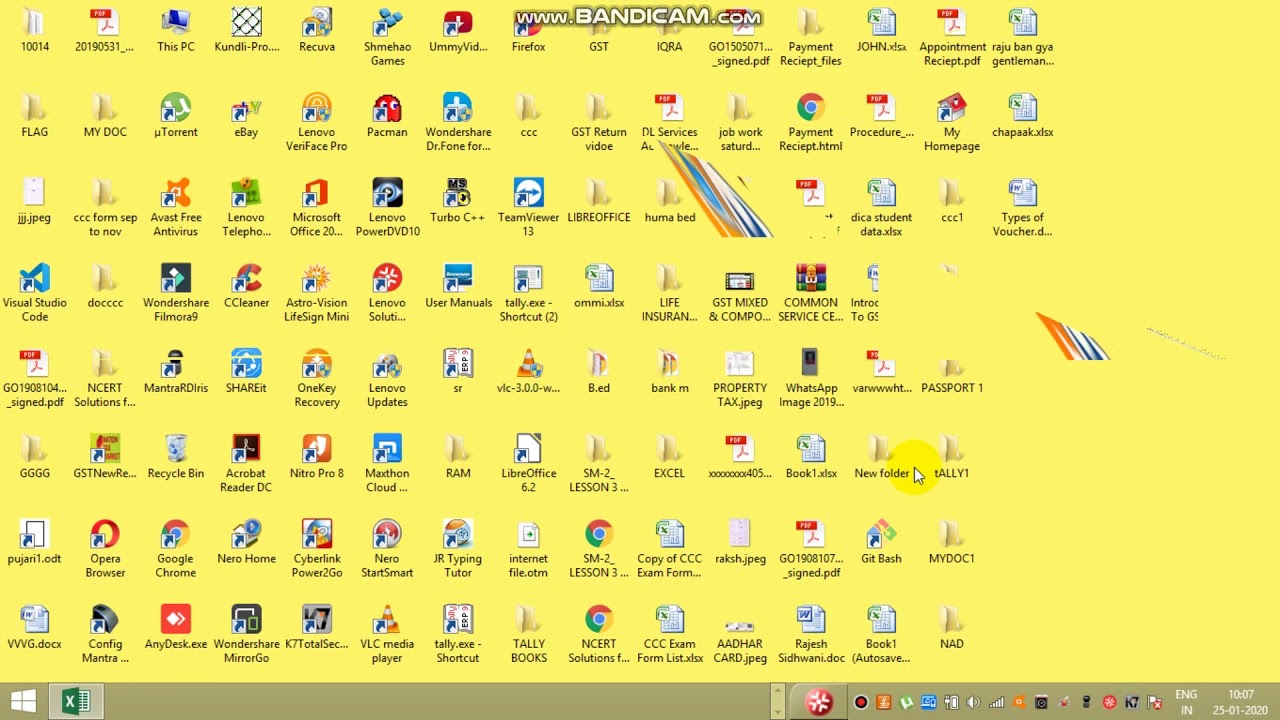Launch Google Chrome desktop icon
1280x720 pixels.
click(176, 549)
